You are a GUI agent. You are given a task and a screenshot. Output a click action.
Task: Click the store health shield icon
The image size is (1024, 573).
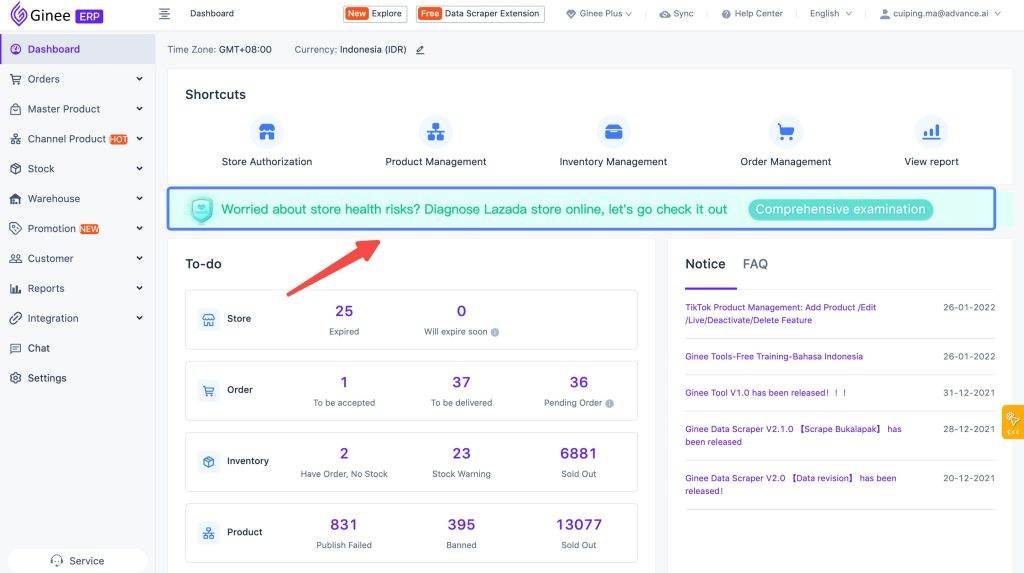pos(201,210)
